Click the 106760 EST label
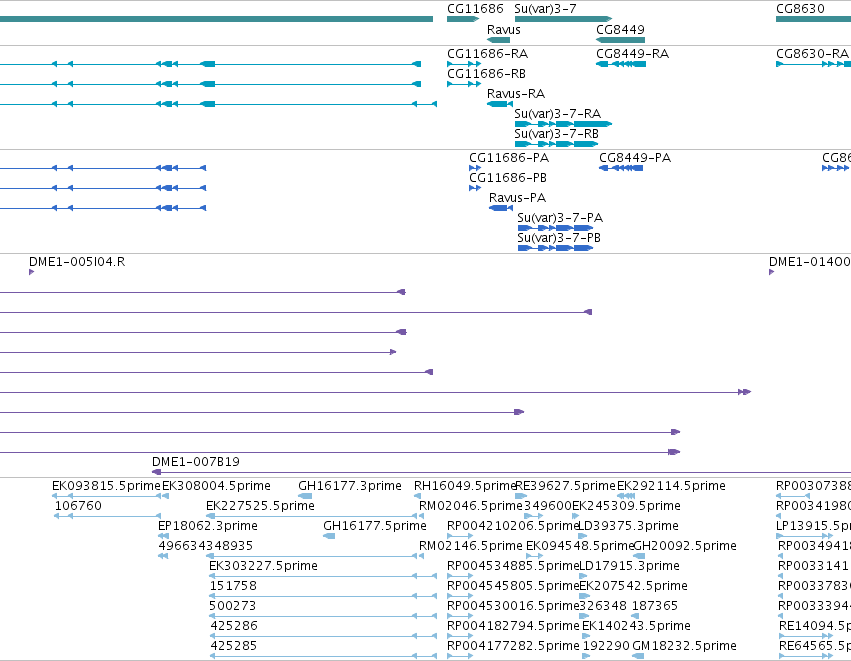Viewport: 851px width, 661px height. [78, 506]
